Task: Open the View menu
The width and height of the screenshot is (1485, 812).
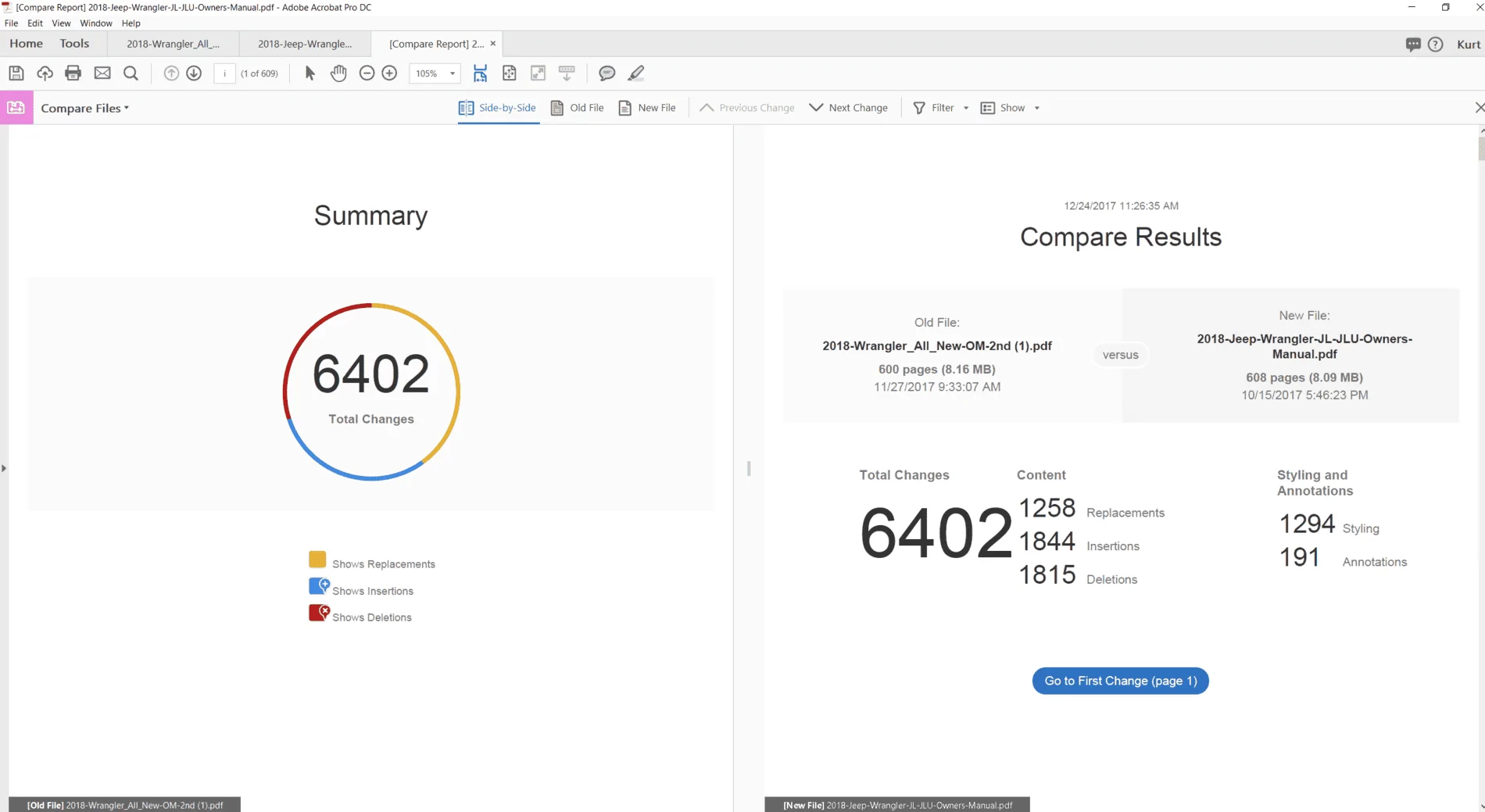Action: (61, 23)
